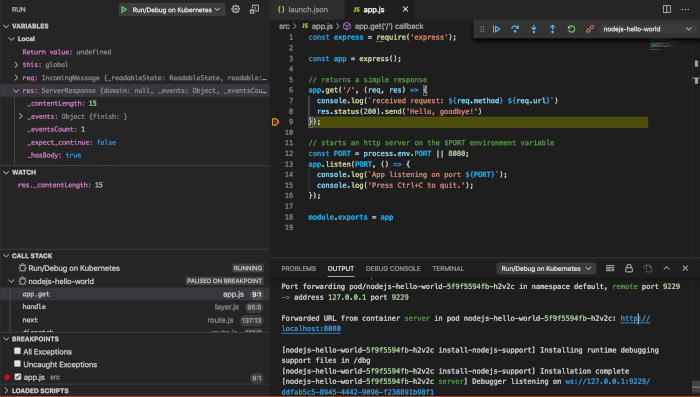The width and height of the screenshot is (700, 397).
Task: Switch to the Debug Console tab
Action: [393, 268]
